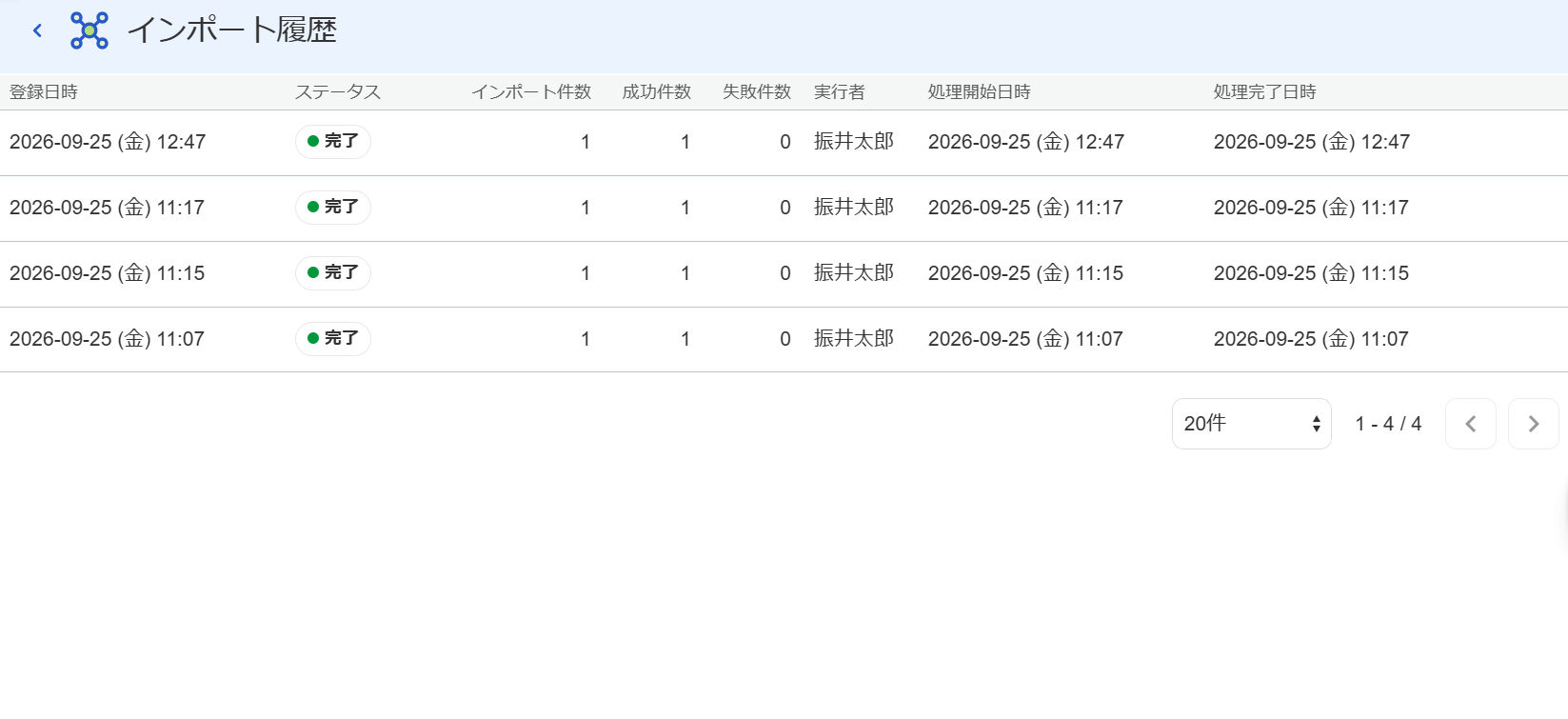Viewport: 1568px width, 719px height.
Task: Click the 実行者 column header
Action: click(x=840, y=92)
